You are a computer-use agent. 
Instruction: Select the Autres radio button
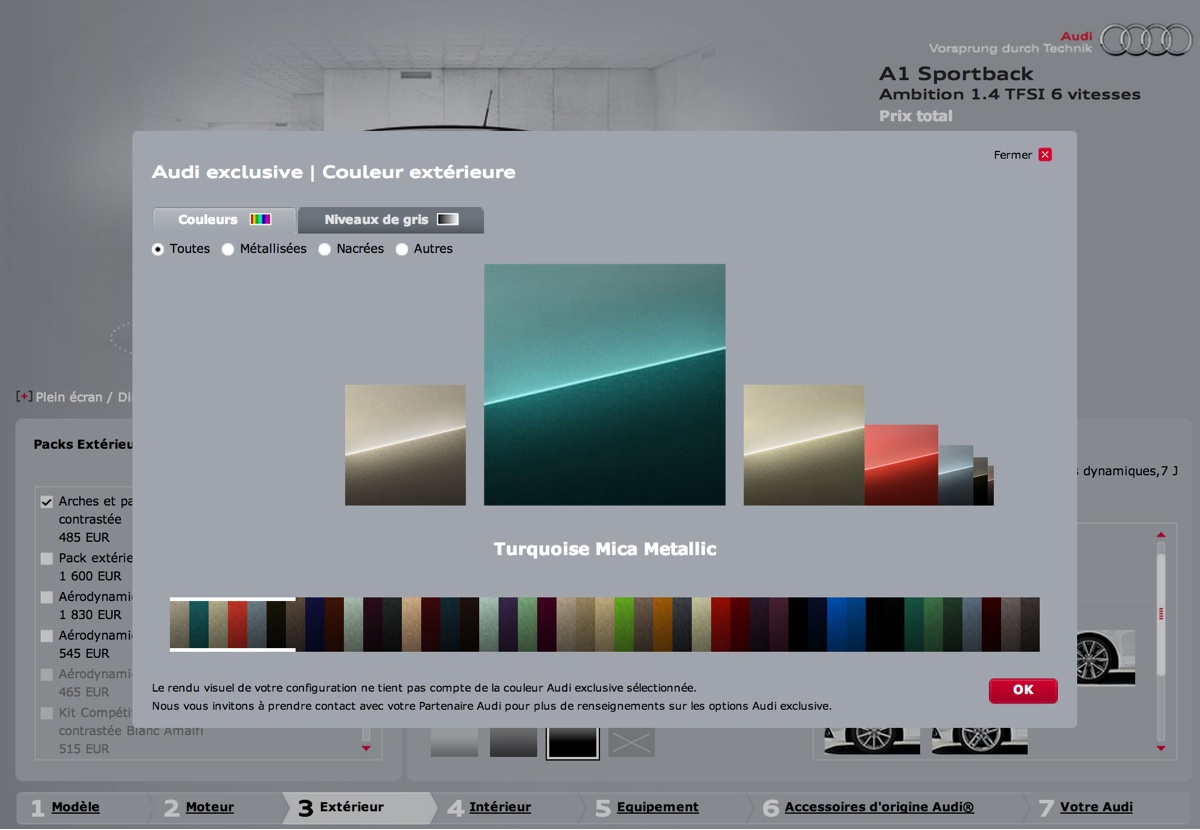pyautogui.click(x=402, y=249)
